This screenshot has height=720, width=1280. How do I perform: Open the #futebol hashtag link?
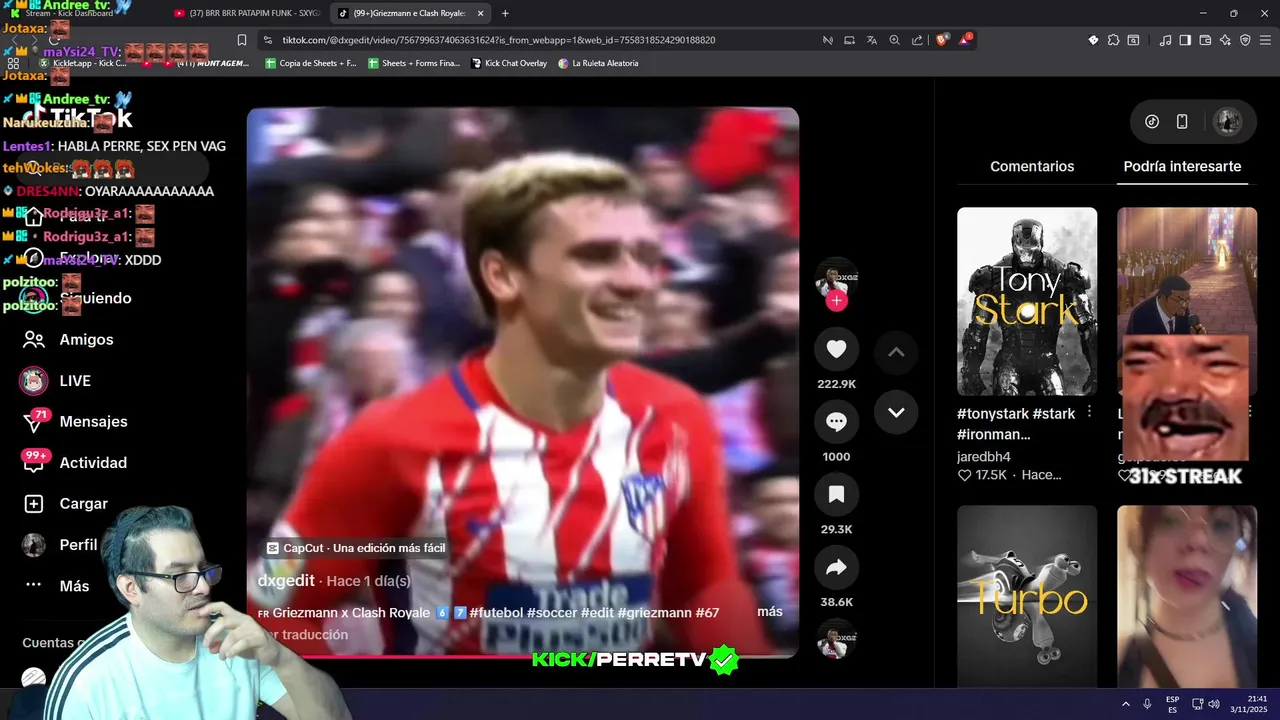(496, 612)
